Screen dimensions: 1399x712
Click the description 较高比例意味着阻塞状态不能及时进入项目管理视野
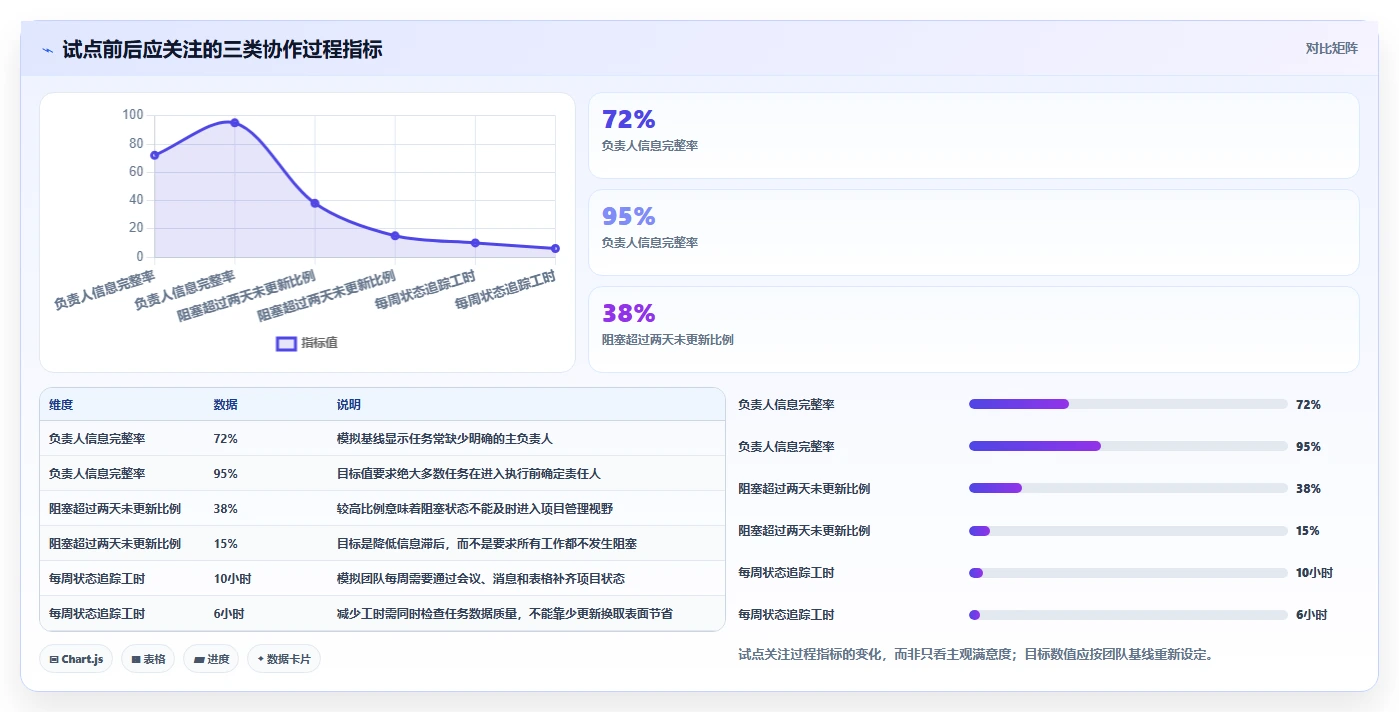pyautogui.click(x=475, y=509)
